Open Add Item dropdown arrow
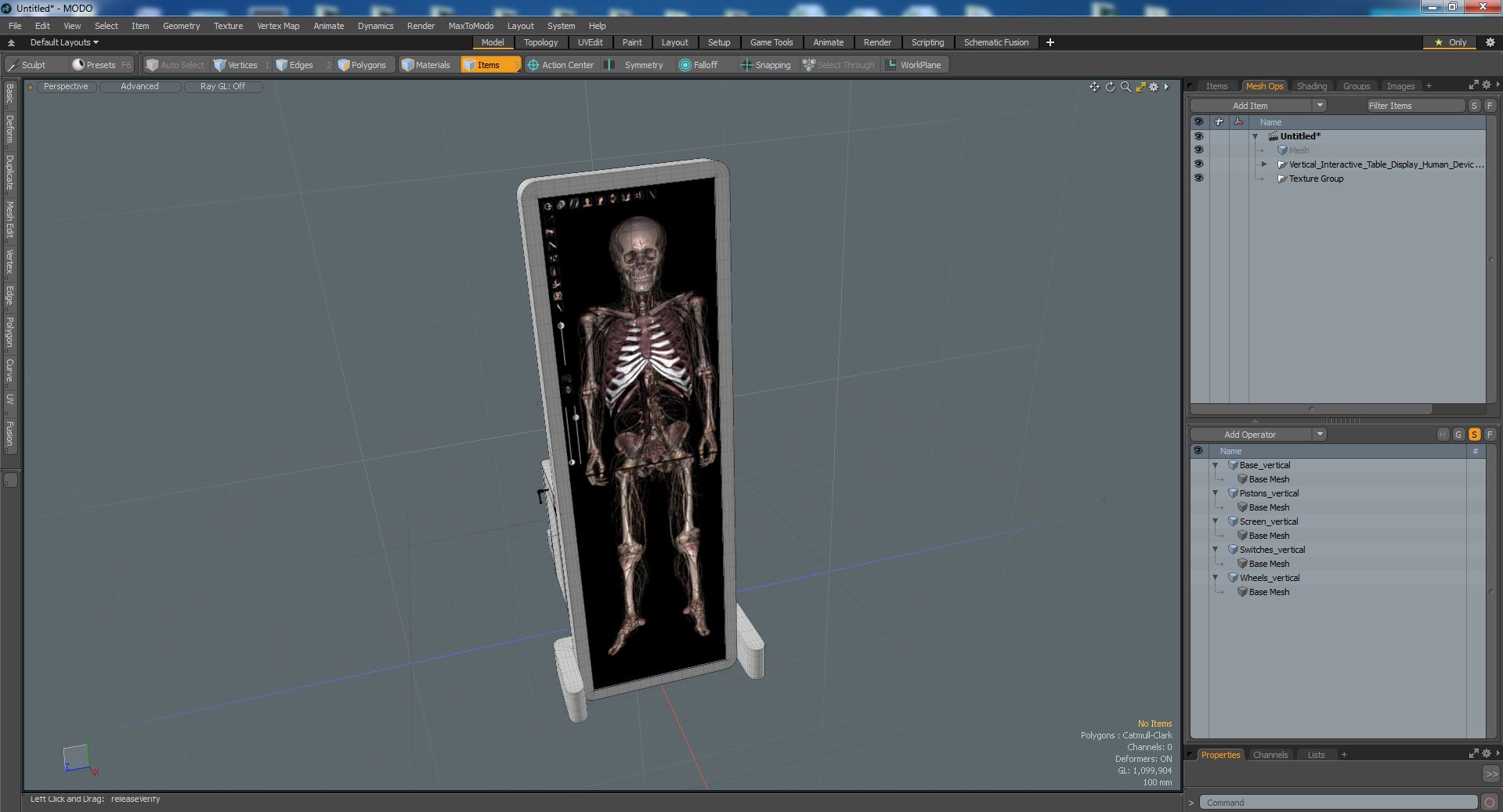Screen dimensions: 1503x812 (x=1320, y=106)
